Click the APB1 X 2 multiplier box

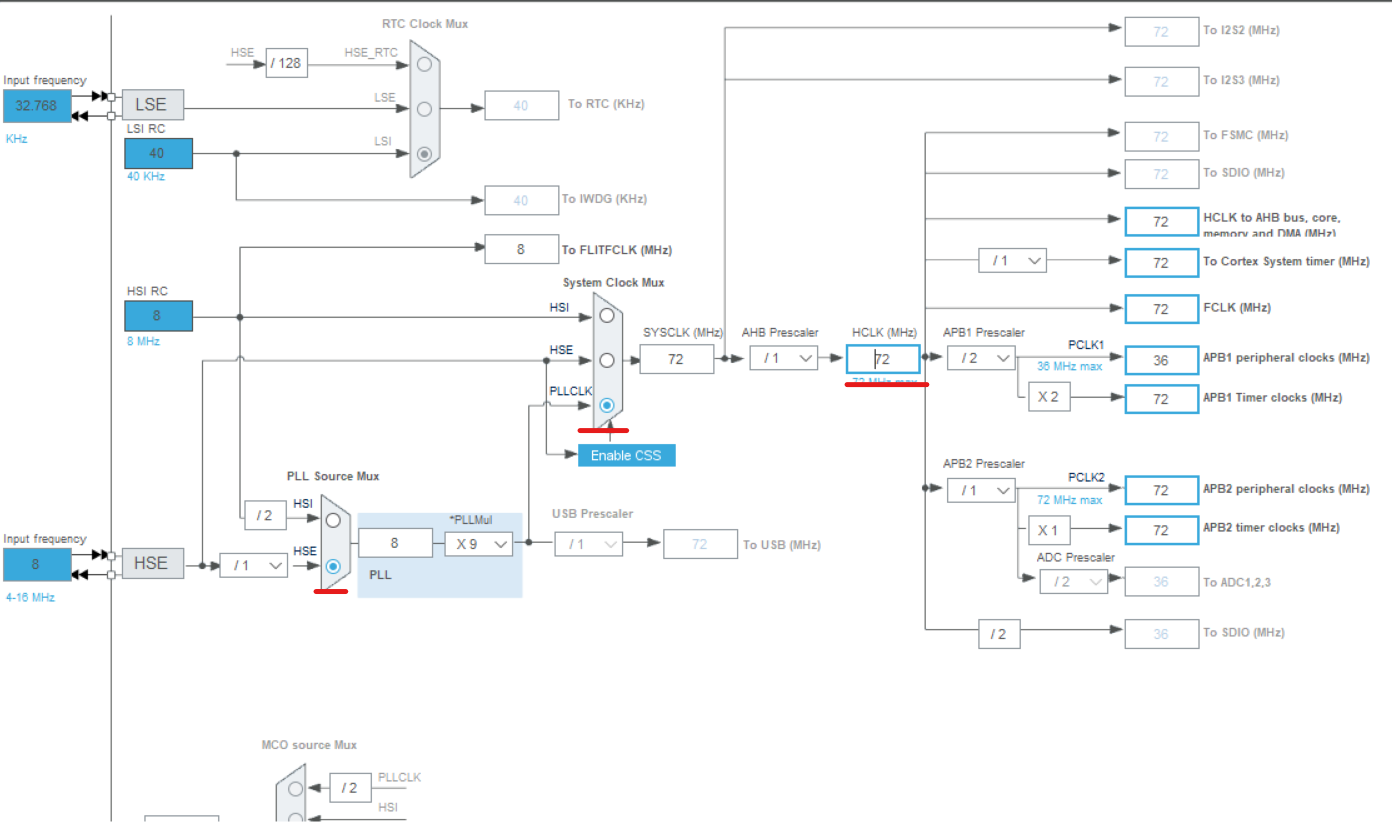pos(1049,398)
